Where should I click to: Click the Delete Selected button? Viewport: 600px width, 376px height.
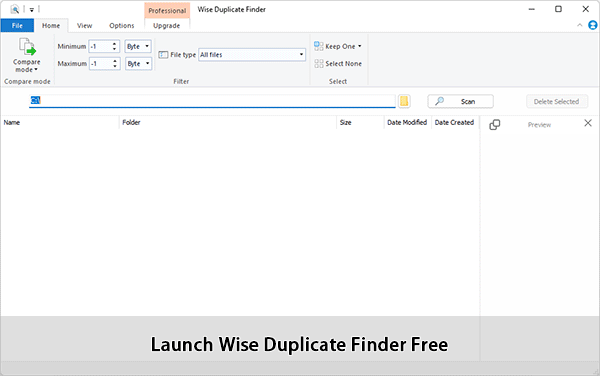coord(556,102)
